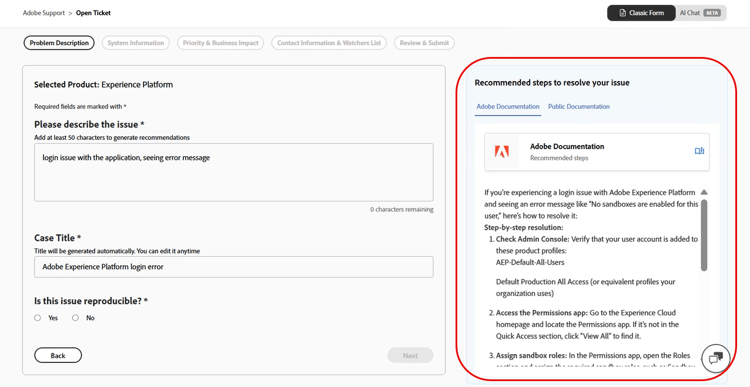Click document icon on Classic Form button
Image resolution: width=750 pixels, height=387 pixels.
tap(622, 13)
